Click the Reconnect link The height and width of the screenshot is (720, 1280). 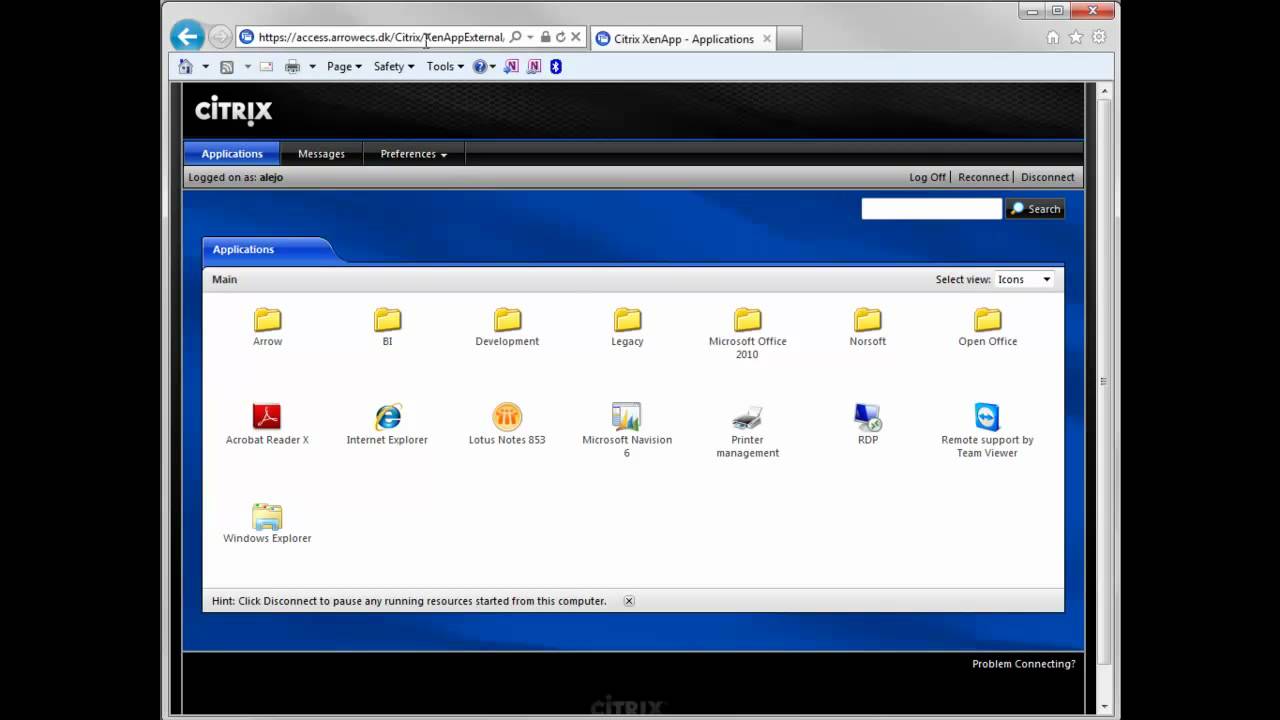click(983, 177)
